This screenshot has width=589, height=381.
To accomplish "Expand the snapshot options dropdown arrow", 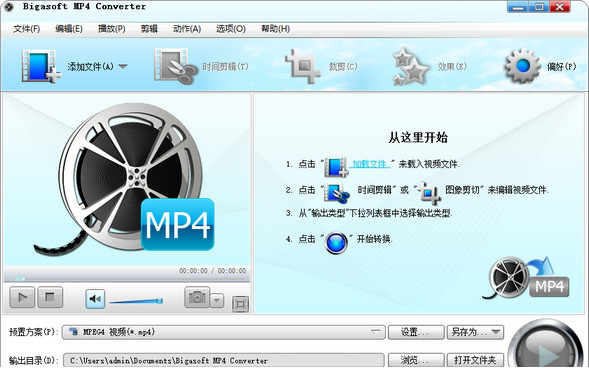I will [217, 300].
